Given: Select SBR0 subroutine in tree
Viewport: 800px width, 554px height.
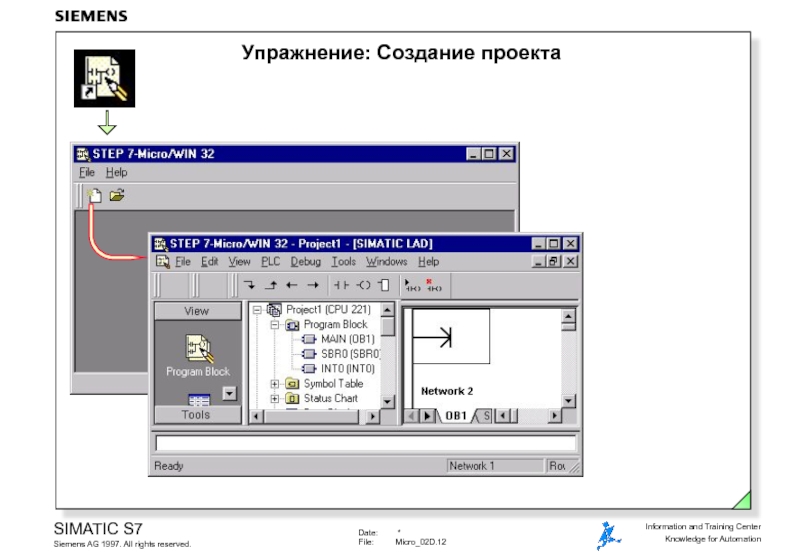Looking at the screenshot, I should (351, 354).
